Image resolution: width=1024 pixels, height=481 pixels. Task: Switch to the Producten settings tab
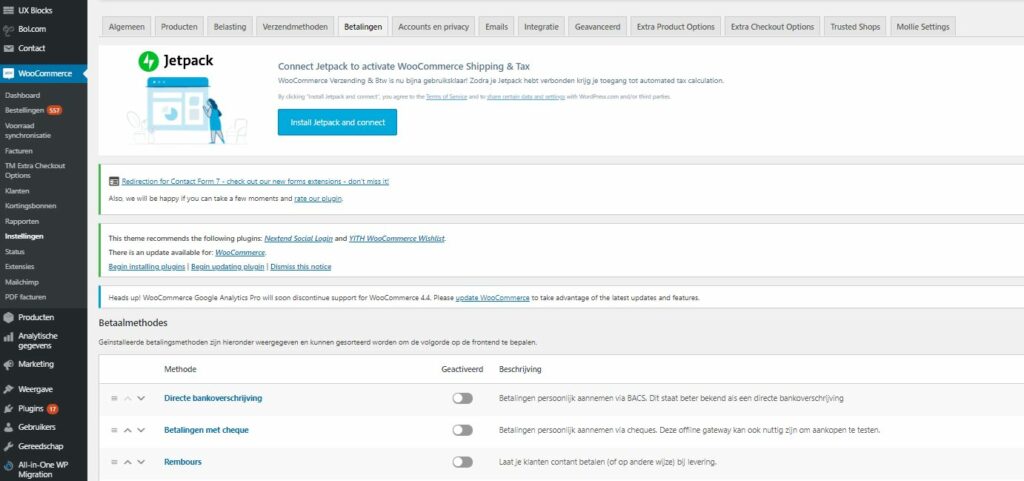[180, 27]
